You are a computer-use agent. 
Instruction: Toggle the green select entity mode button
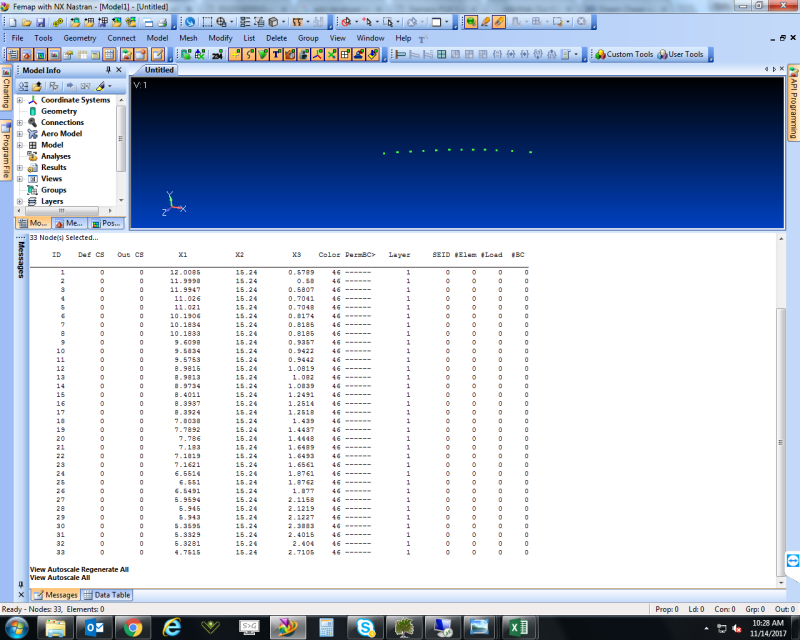(x=470, y=22)
